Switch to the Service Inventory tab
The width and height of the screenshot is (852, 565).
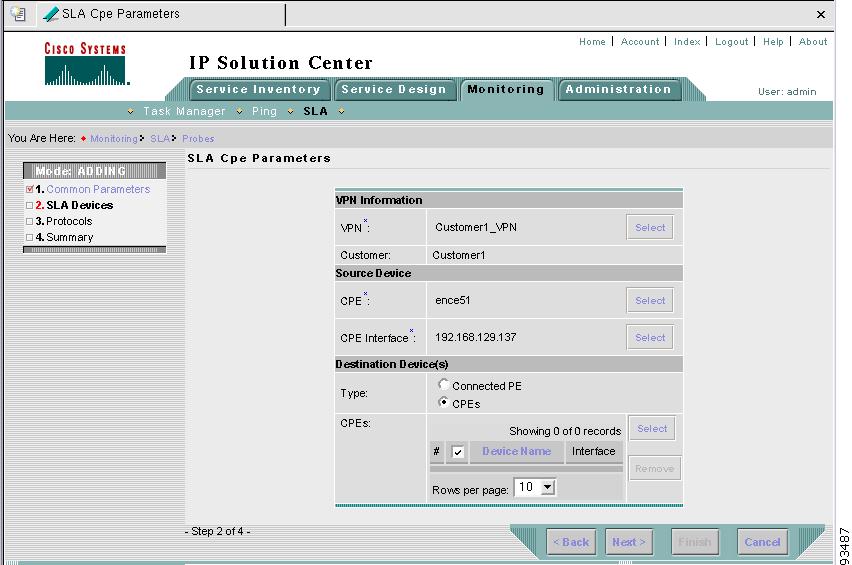click(x=259, y=90)
